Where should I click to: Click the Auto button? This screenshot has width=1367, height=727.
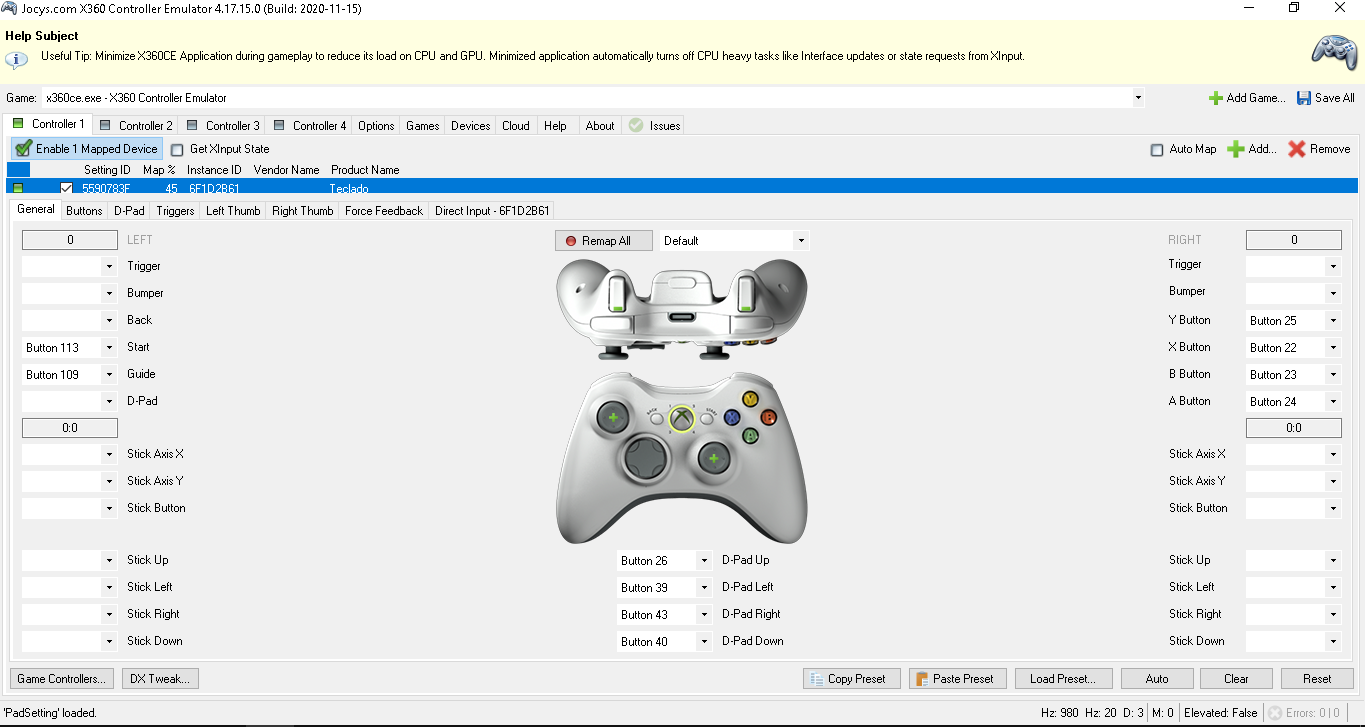(1157, 679)
